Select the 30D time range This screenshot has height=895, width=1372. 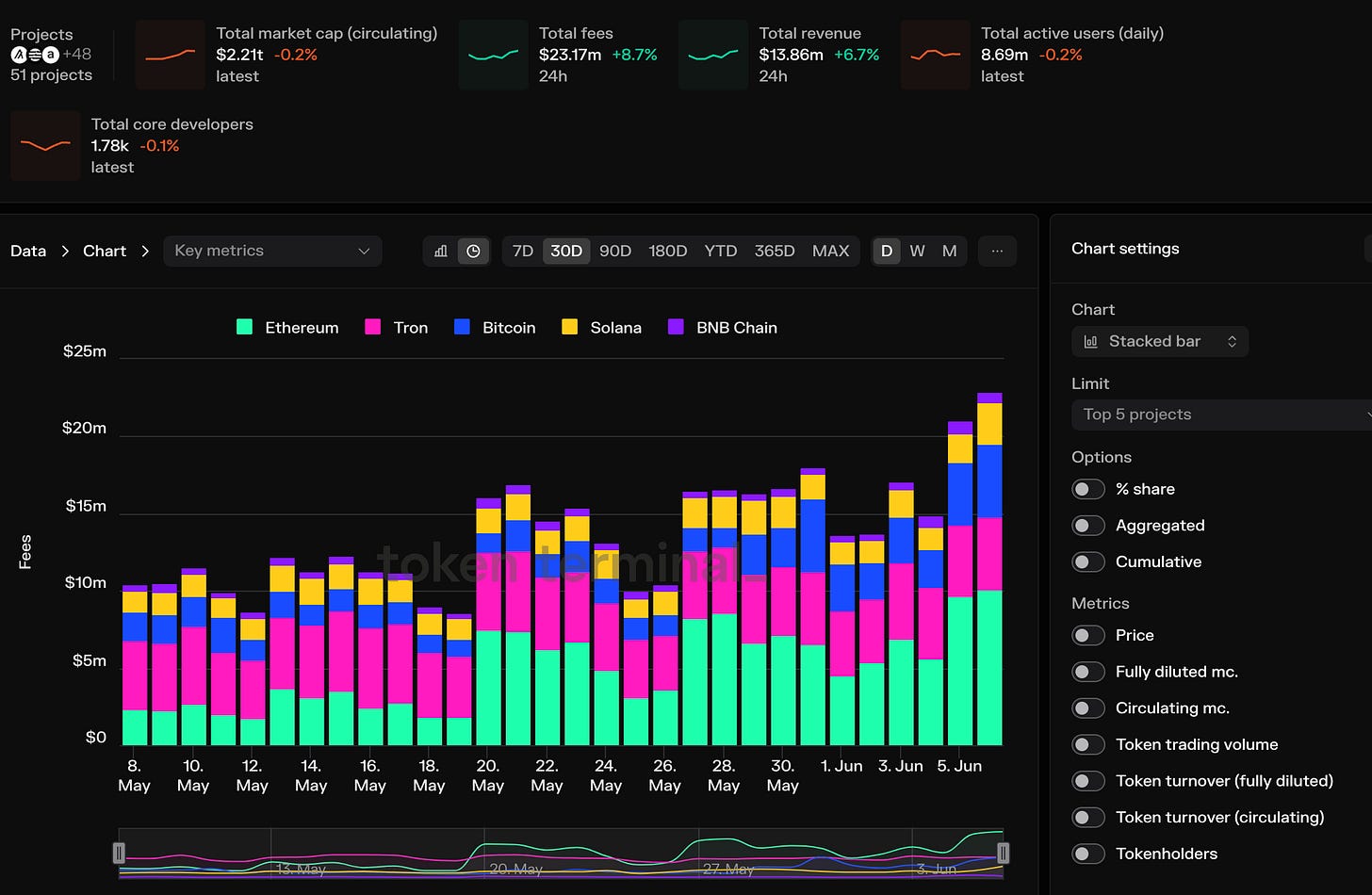click(566, 252)
